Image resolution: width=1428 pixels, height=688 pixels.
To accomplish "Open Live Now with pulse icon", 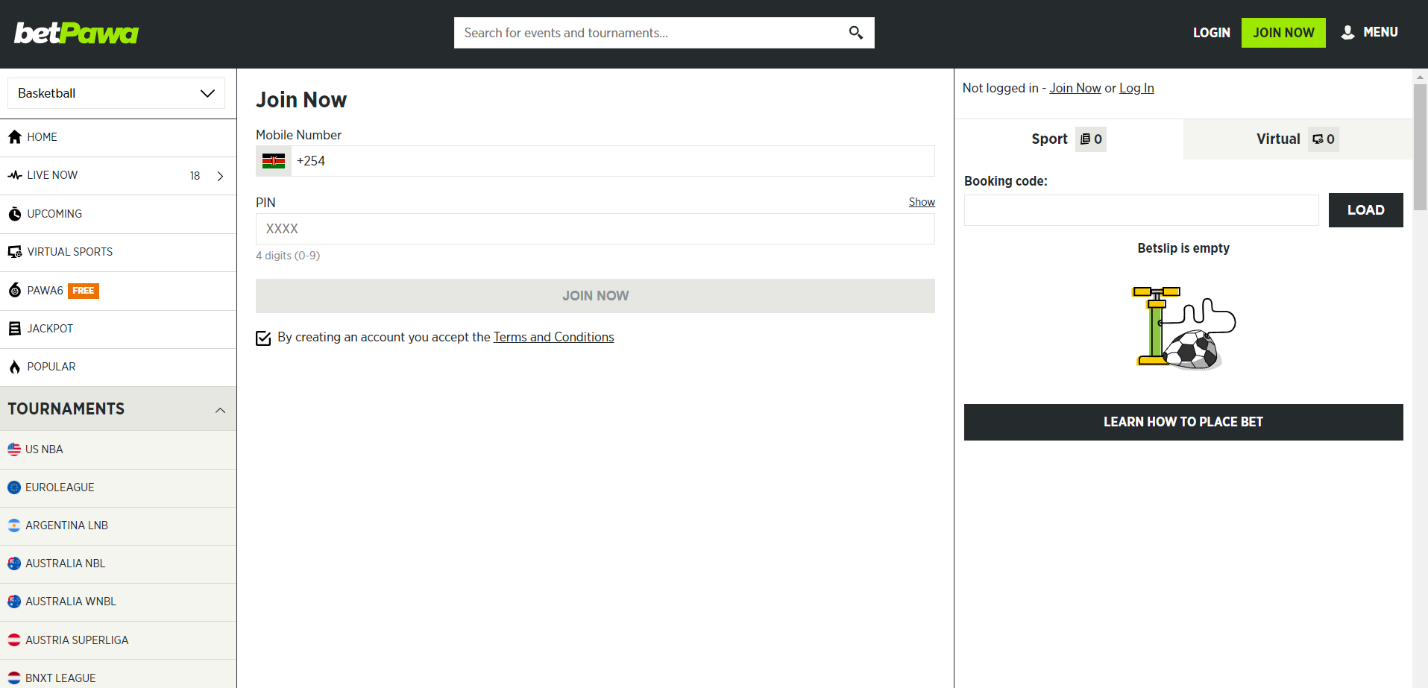I will [15, 176].
